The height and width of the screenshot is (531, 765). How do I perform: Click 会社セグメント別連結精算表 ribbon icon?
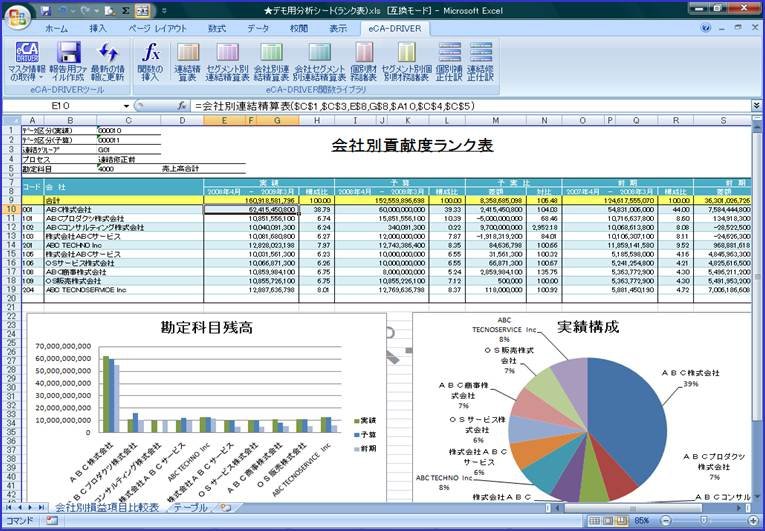(x=320, y=53)
